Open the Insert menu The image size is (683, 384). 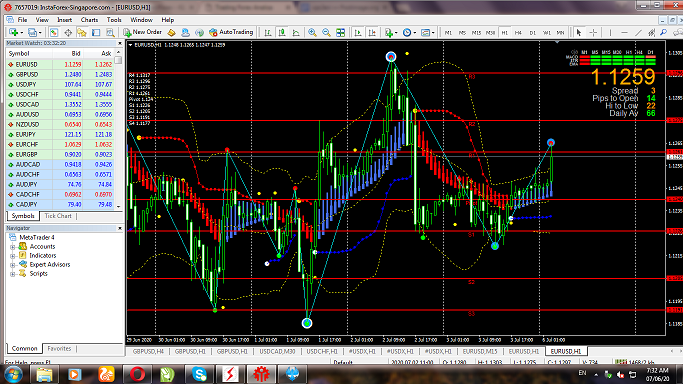[x=64, y=20]
